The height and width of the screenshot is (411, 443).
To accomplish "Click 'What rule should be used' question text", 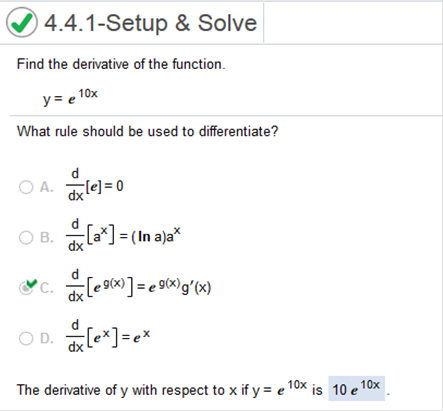I will [147, 131].
